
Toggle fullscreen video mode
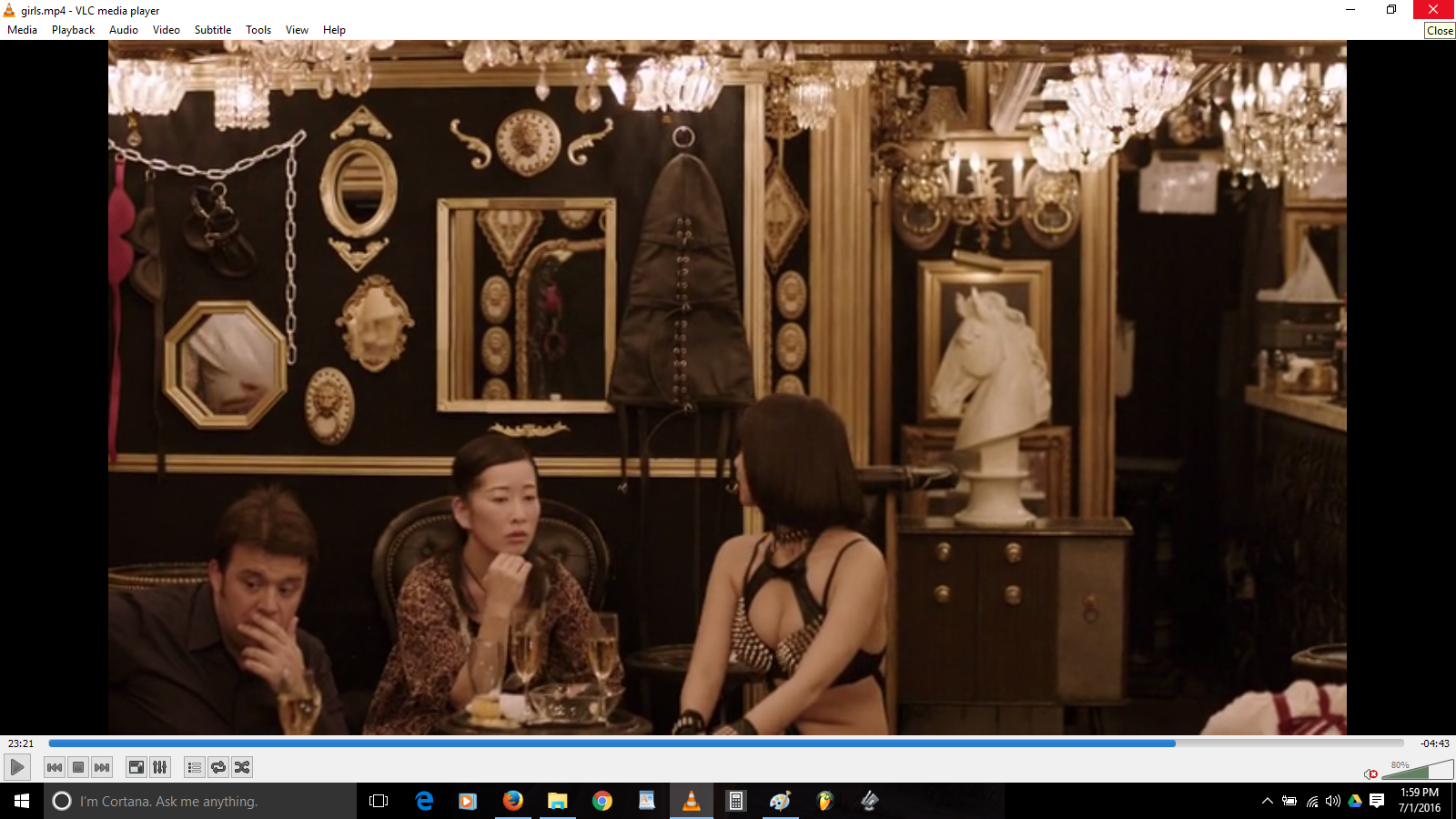(x=136, y=767)
